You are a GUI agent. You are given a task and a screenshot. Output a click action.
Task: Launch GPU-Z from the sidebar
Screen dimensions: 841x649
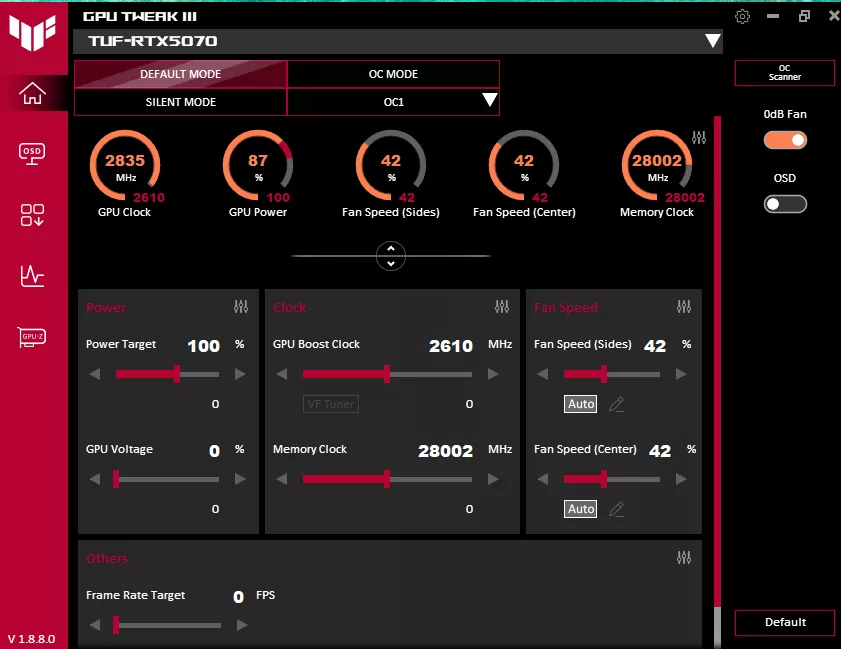click(32, 337)
